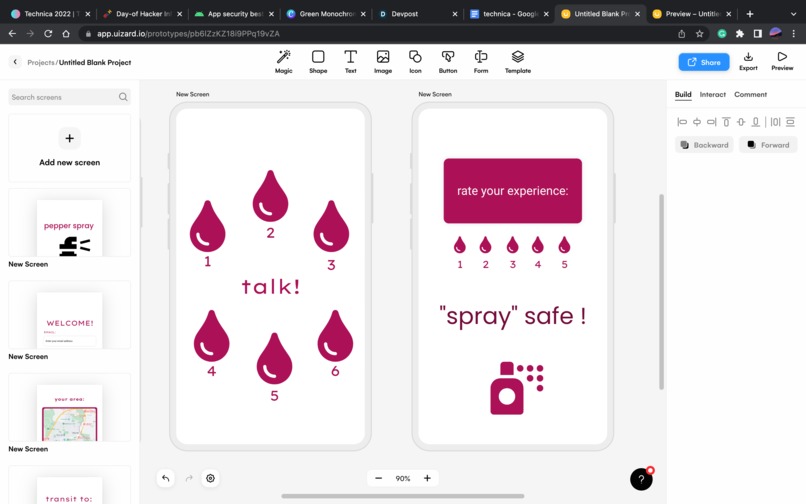
Task: Select the Button tool
Action: [x=448, y=62]
